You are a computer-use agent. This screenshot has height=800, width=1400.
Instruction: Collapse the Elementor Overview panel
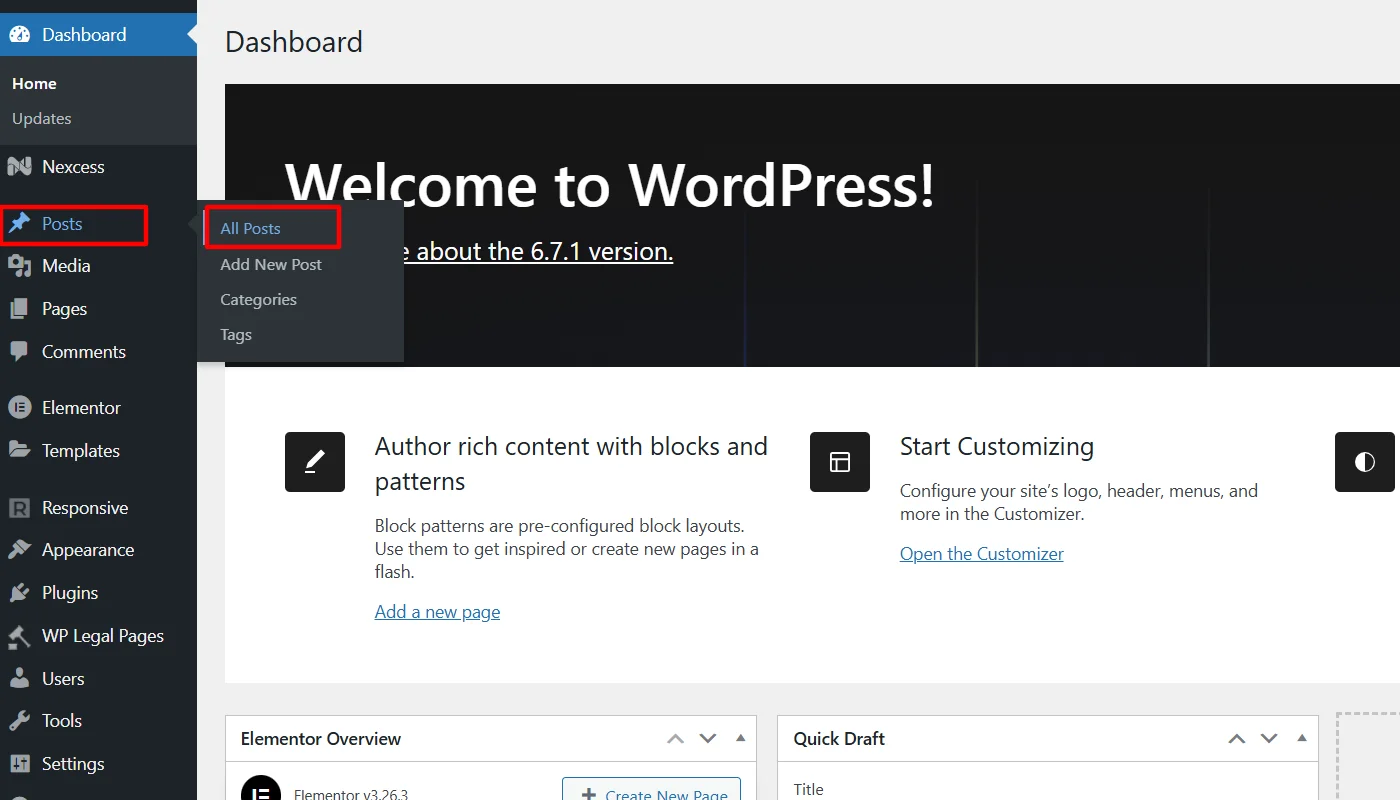(740, 739)
